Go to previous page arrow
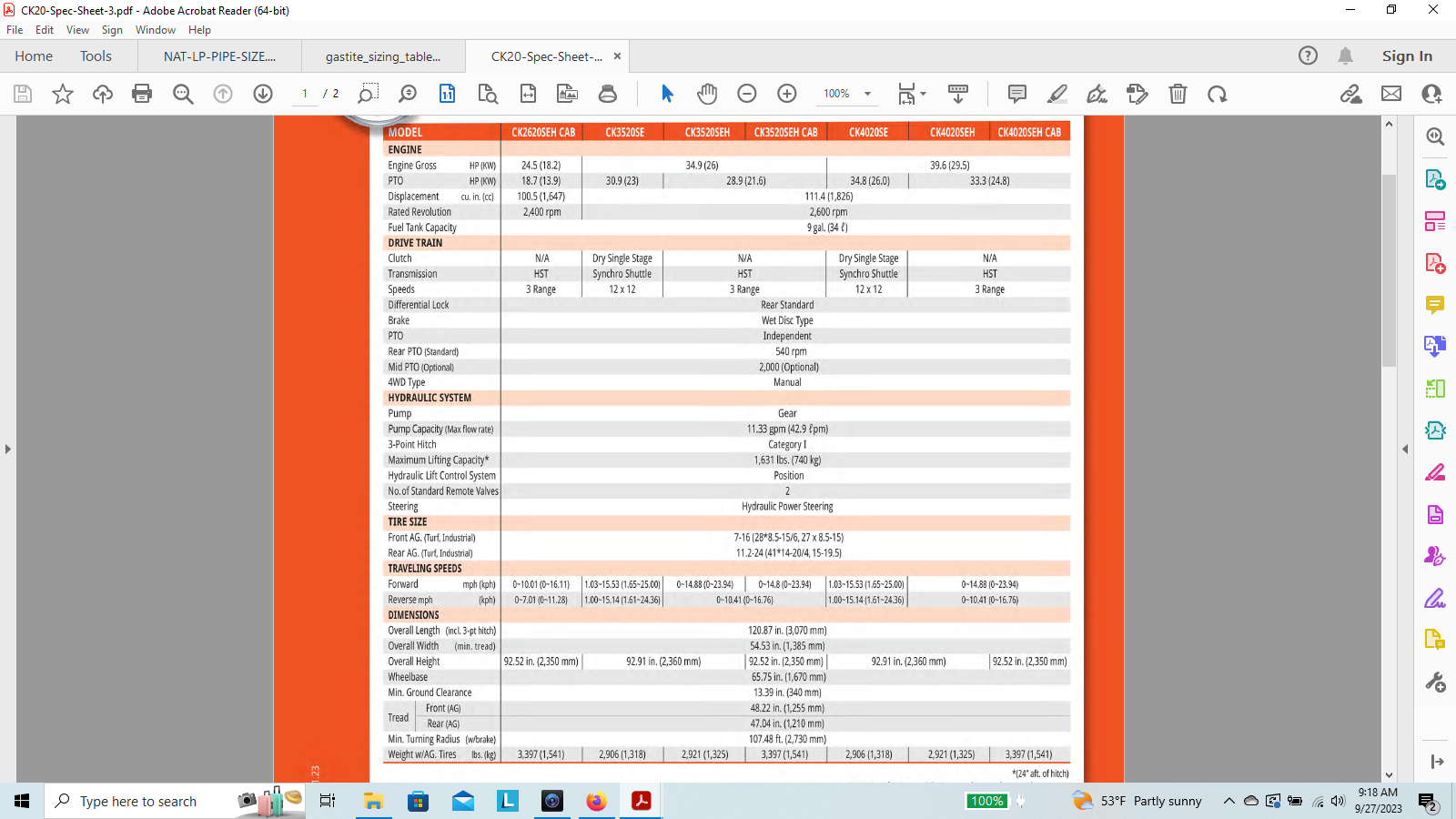1456x819 pixels. [x=223, y=94]
